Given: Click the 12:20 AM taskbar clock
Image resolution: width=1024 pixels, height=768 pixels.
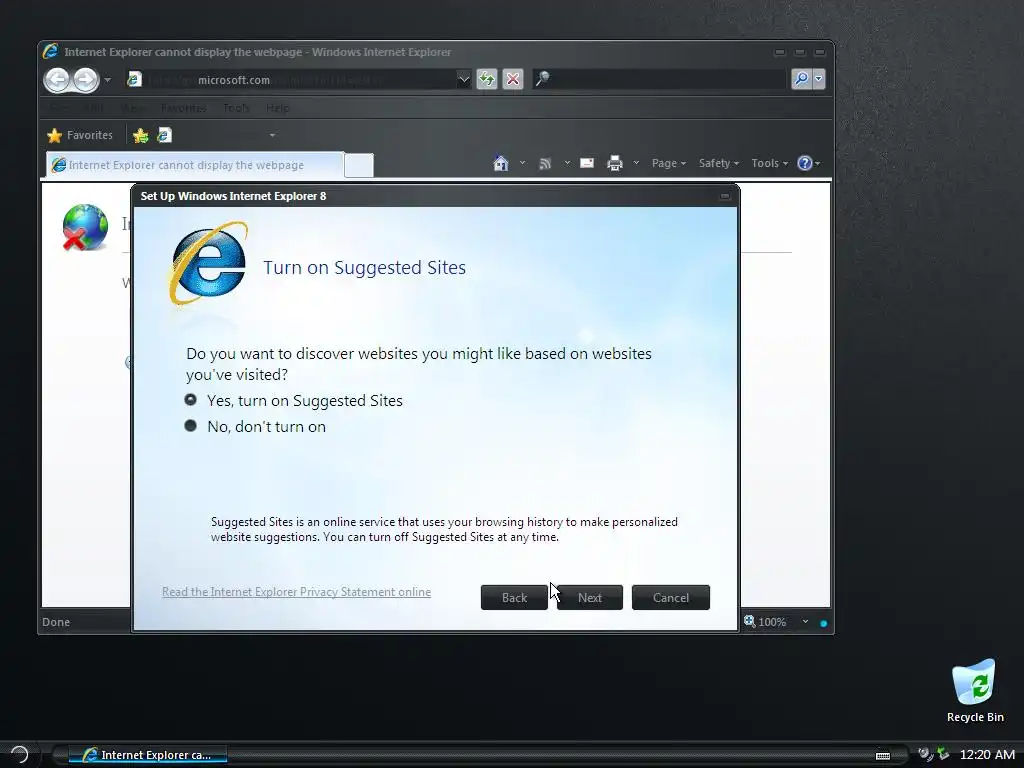Looking at the screenshot, I should click(987, 755).
